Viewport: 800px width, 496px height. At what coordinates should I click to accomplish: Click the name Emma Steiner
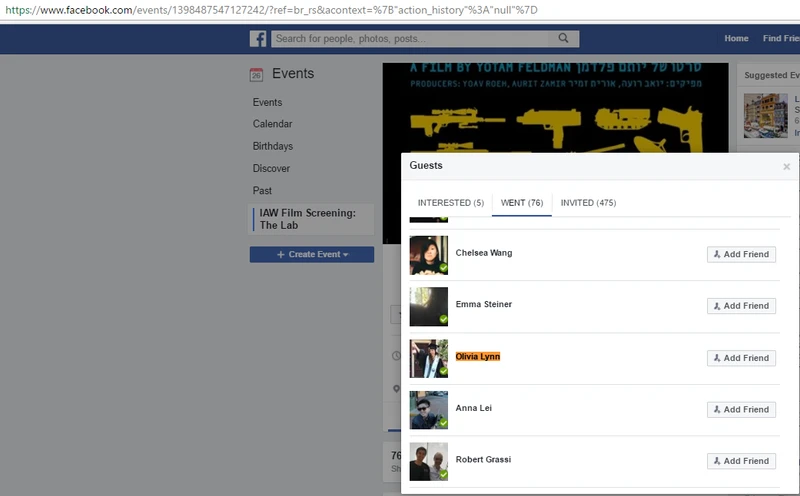point(484,304)
